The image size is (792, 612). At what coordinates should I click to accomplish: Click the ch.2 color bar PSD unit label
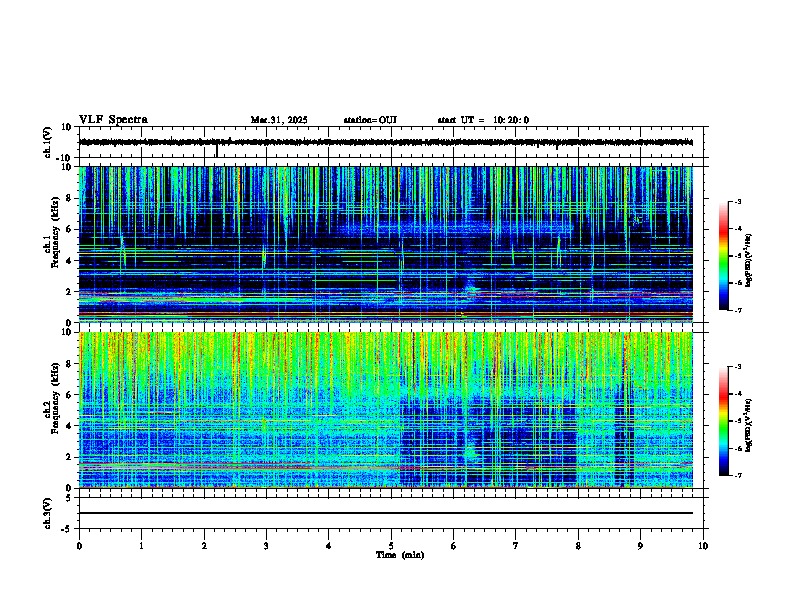[x=749, y=426]
